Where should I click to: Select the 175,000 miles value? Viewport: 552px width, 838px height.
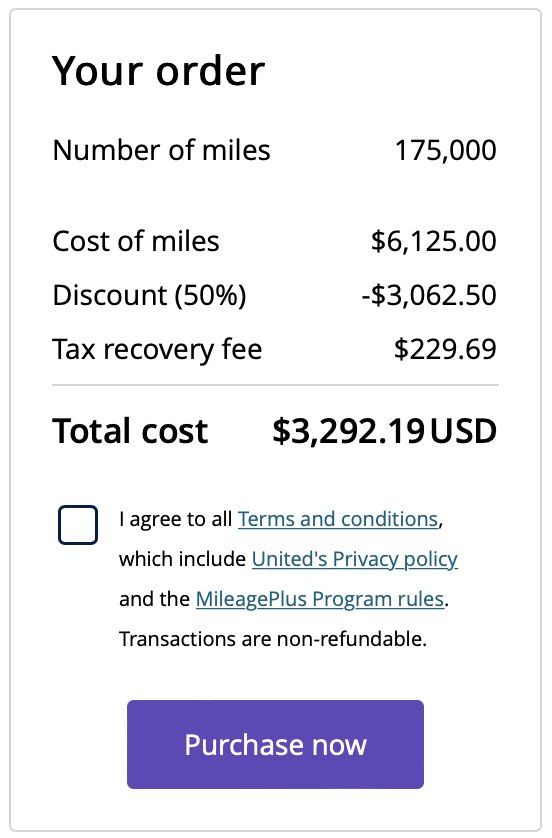446,151
